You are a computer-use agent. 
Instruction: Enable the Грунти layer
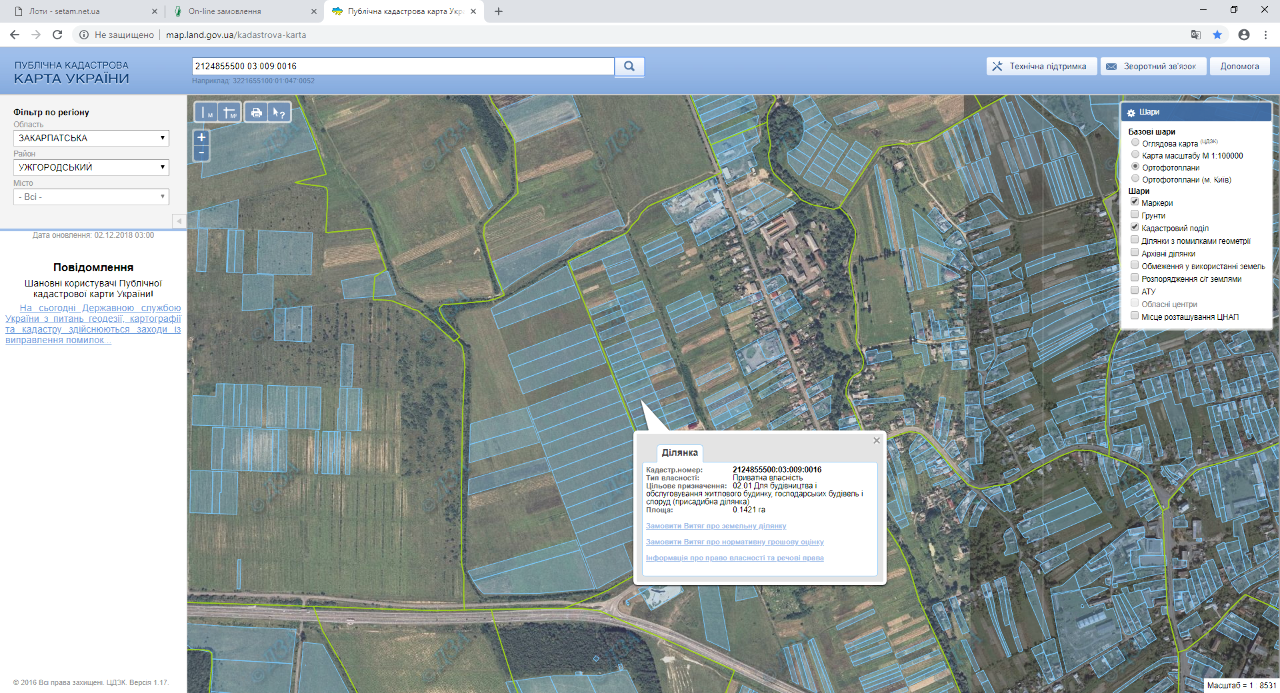1134,215
